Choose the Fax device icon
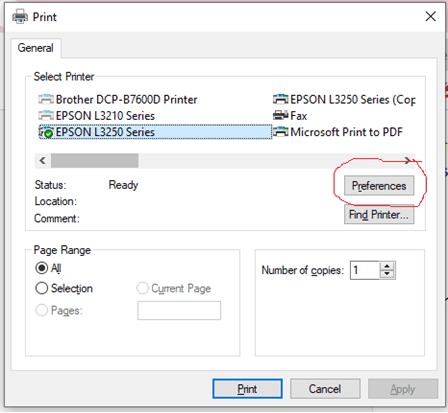448x413 pixels. point(281,116)
